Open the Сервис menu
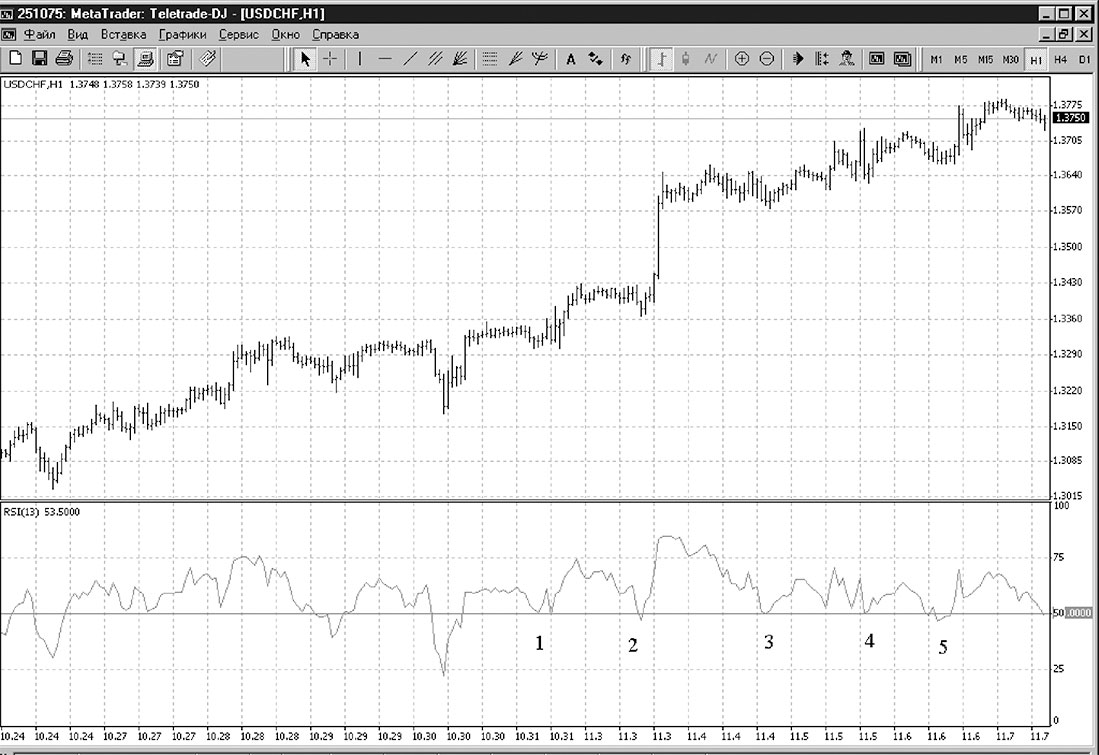The height and width of the screenshot is (755, 1099). 238,34
